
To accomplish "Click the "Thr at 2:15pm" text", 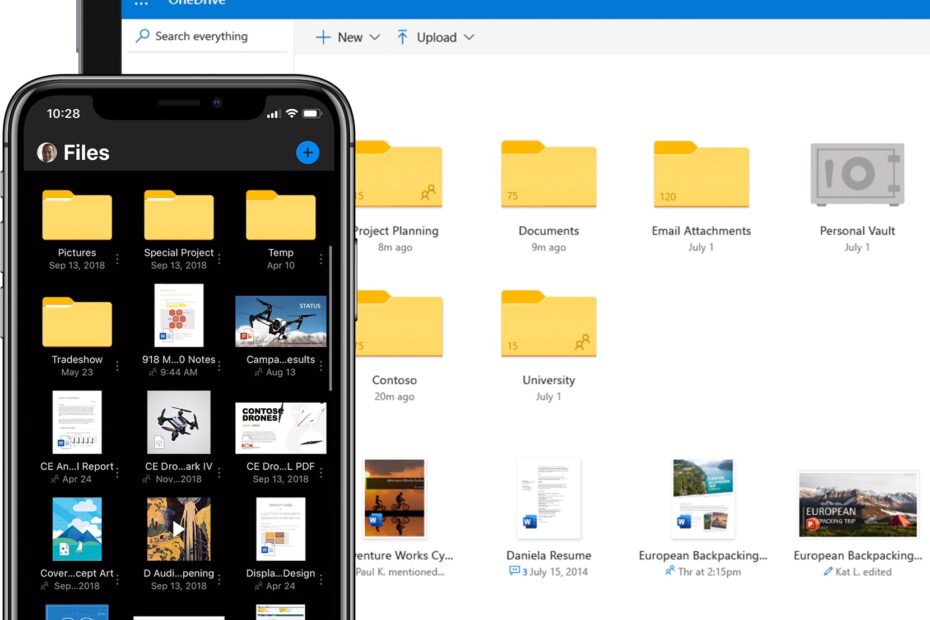I will click(x=709, y=571).
